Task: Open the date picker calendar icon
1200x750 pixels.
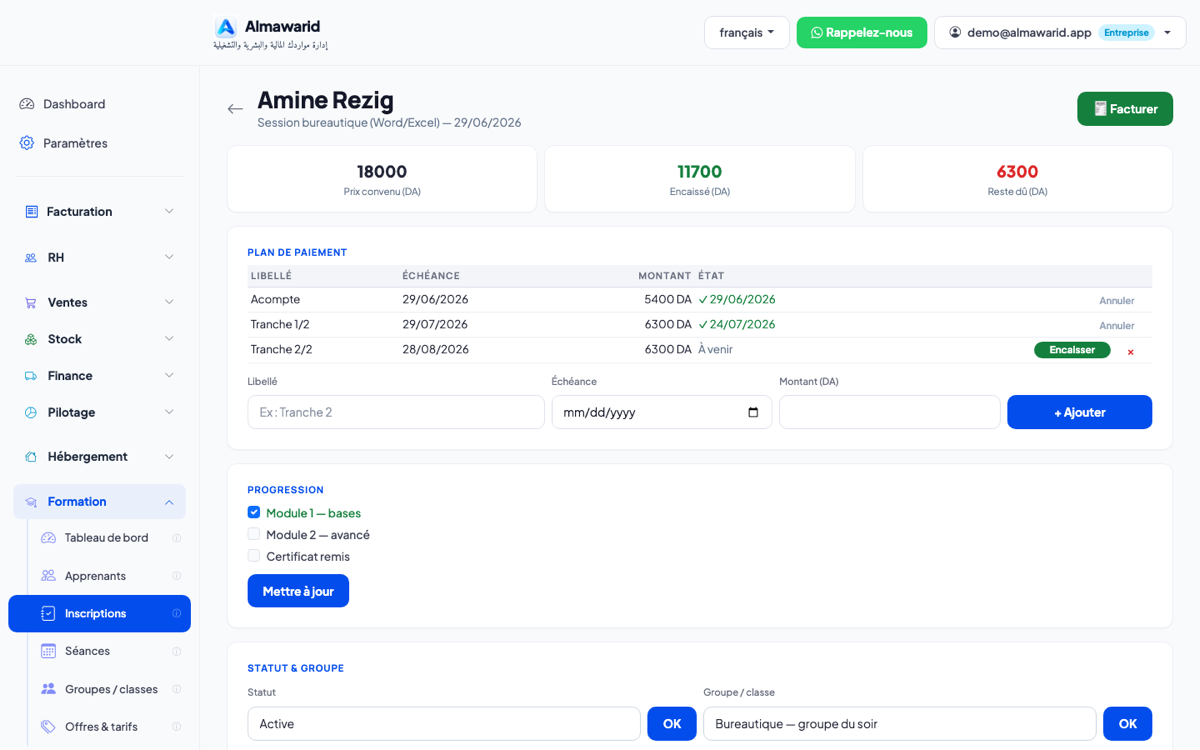Action: (753, 412)
